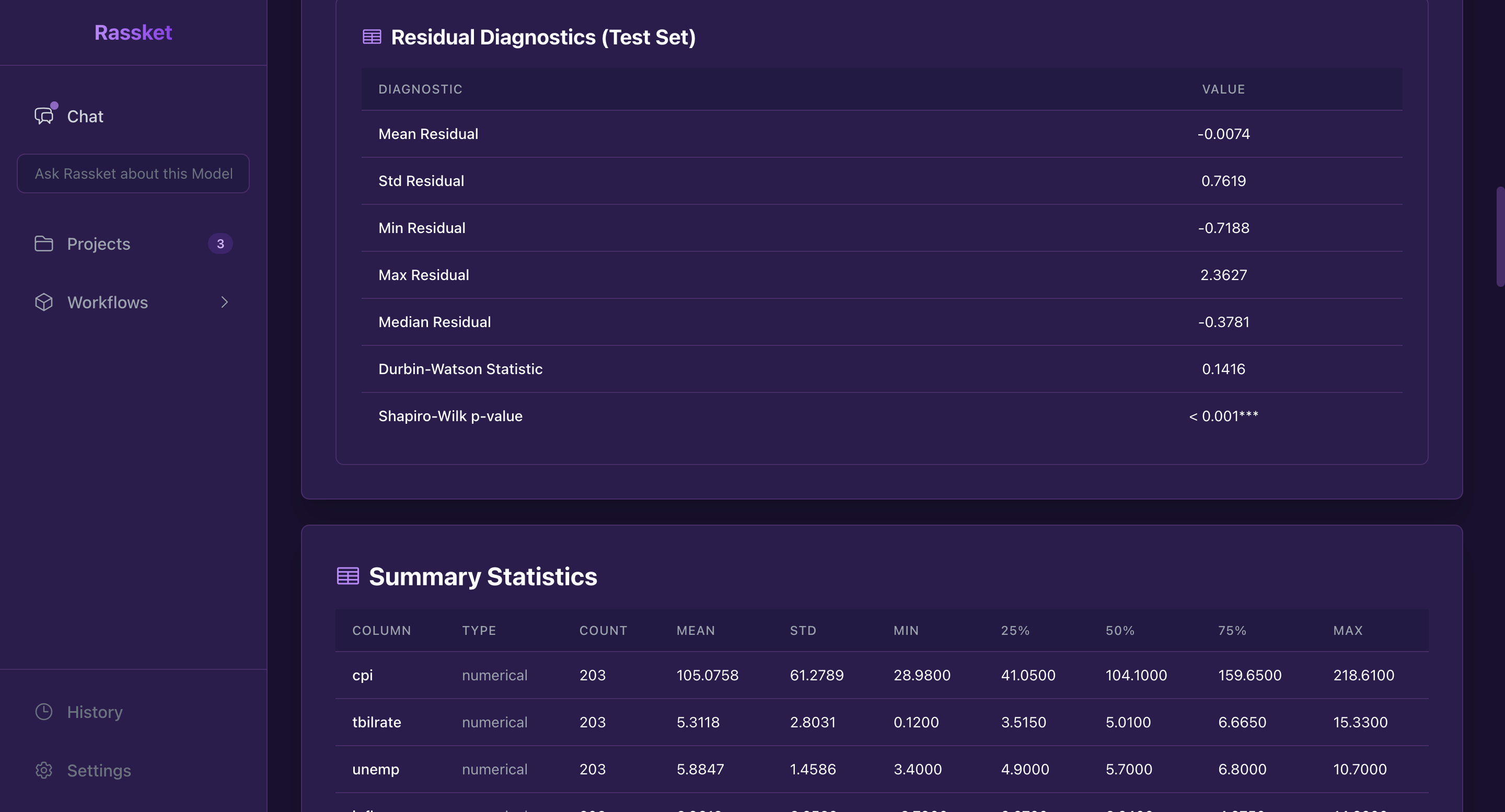
Task: Click the History clock icon
Action: point(44,712)
